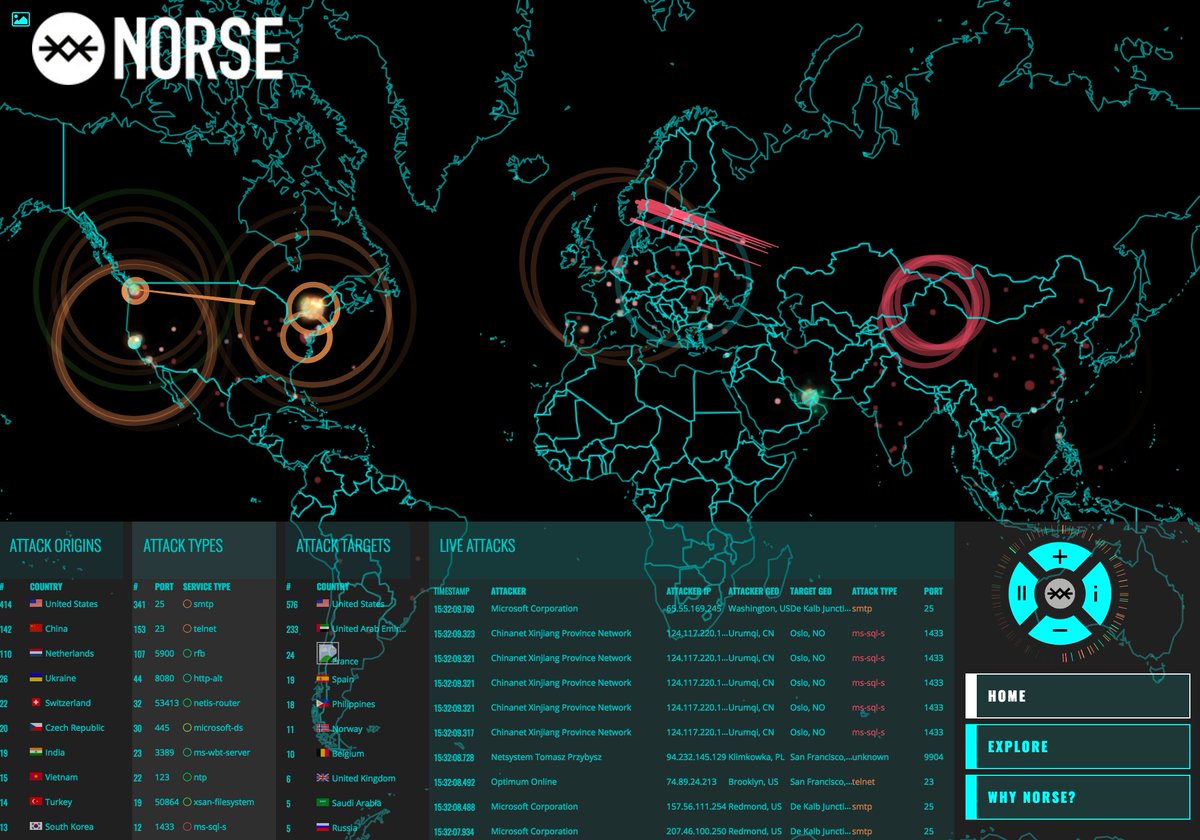Select the live attack row at 15:32:09.323
The width and height of the screenshot is (1200, 840).
pyautogui.click(x=690, y=633)
